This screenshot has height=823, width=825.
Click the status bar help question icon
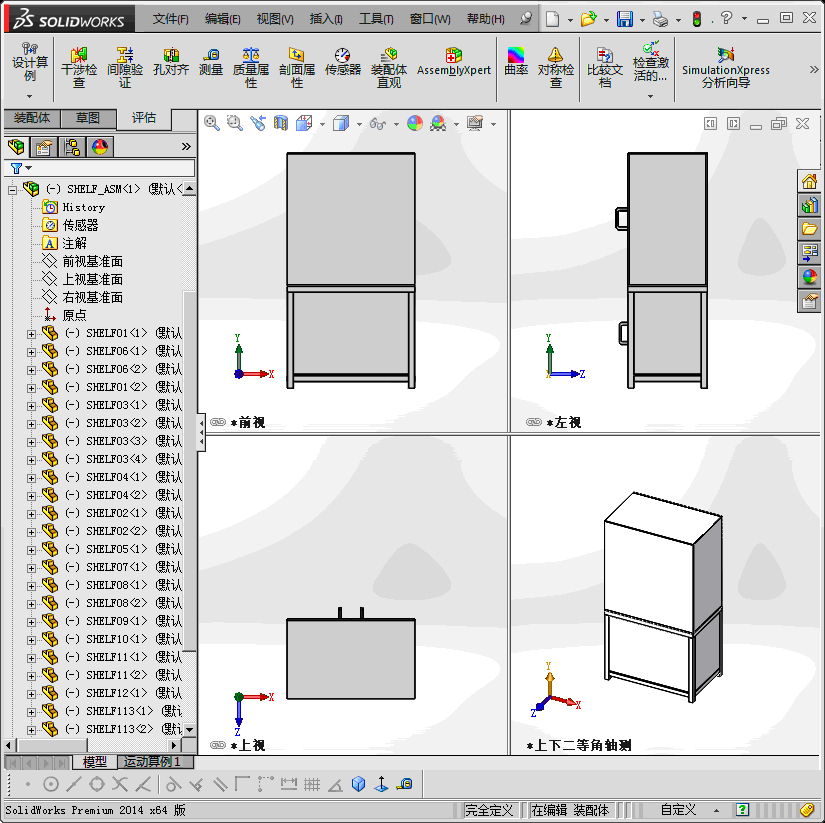(742, 810)
